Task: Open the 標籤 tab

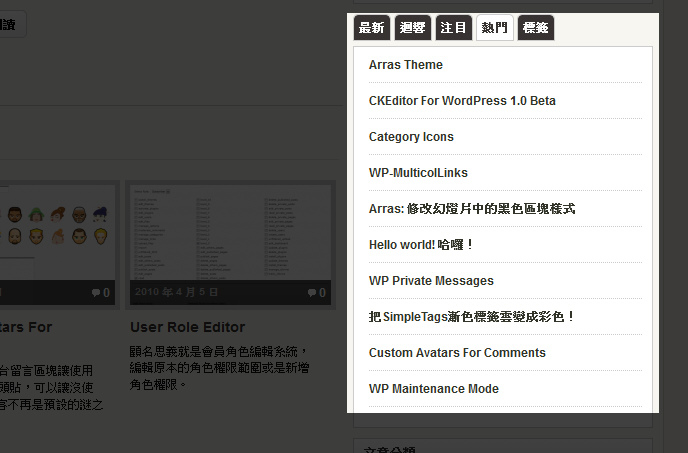Action: click(536, 28)
